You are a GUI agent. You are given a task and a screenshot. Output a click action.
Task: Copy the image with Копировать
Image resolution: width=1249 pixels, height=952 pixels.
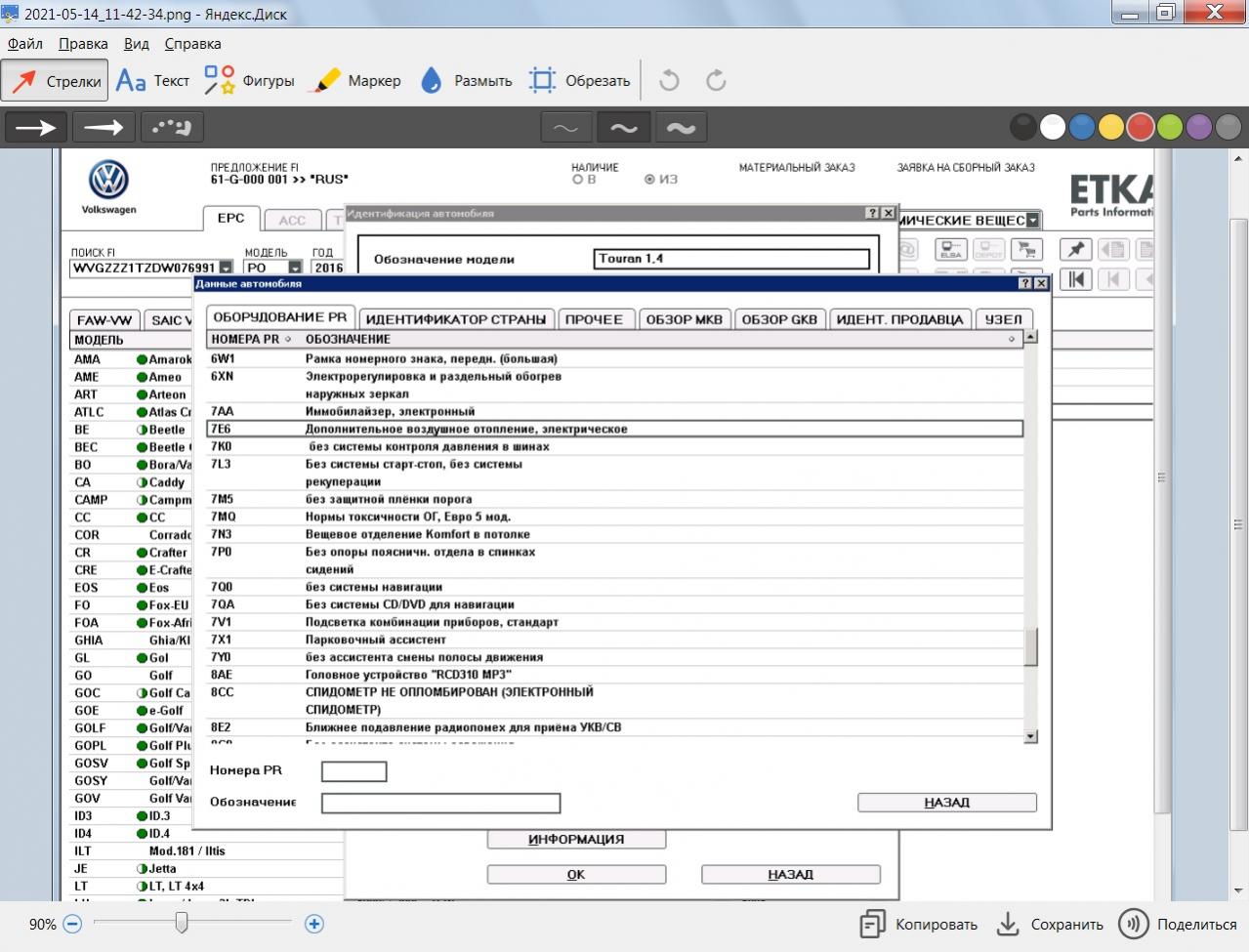coord(918,924)
